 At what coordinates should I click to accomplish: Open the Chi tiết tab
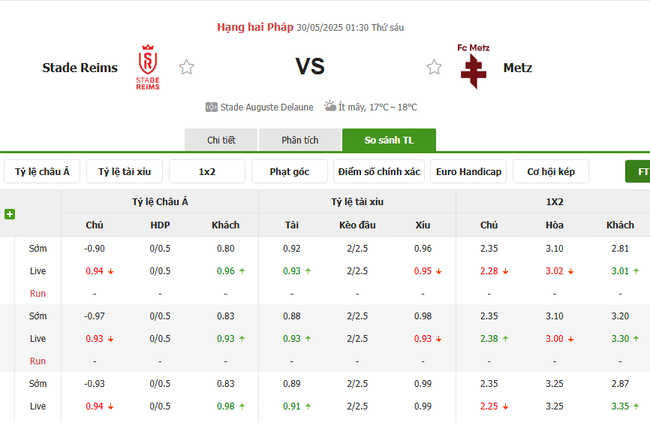coord(221,140)
